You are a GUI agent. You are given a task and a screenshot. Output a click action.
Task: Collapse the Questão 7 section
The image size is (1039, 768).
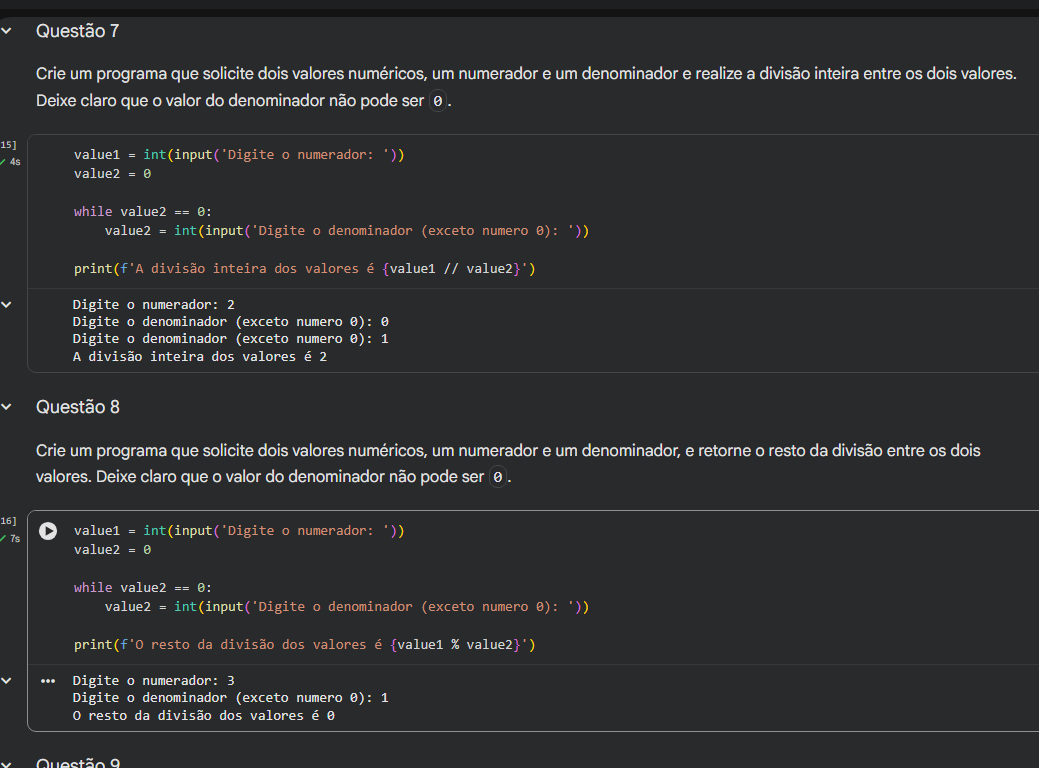pyautogui.click(x=7, y=30)
